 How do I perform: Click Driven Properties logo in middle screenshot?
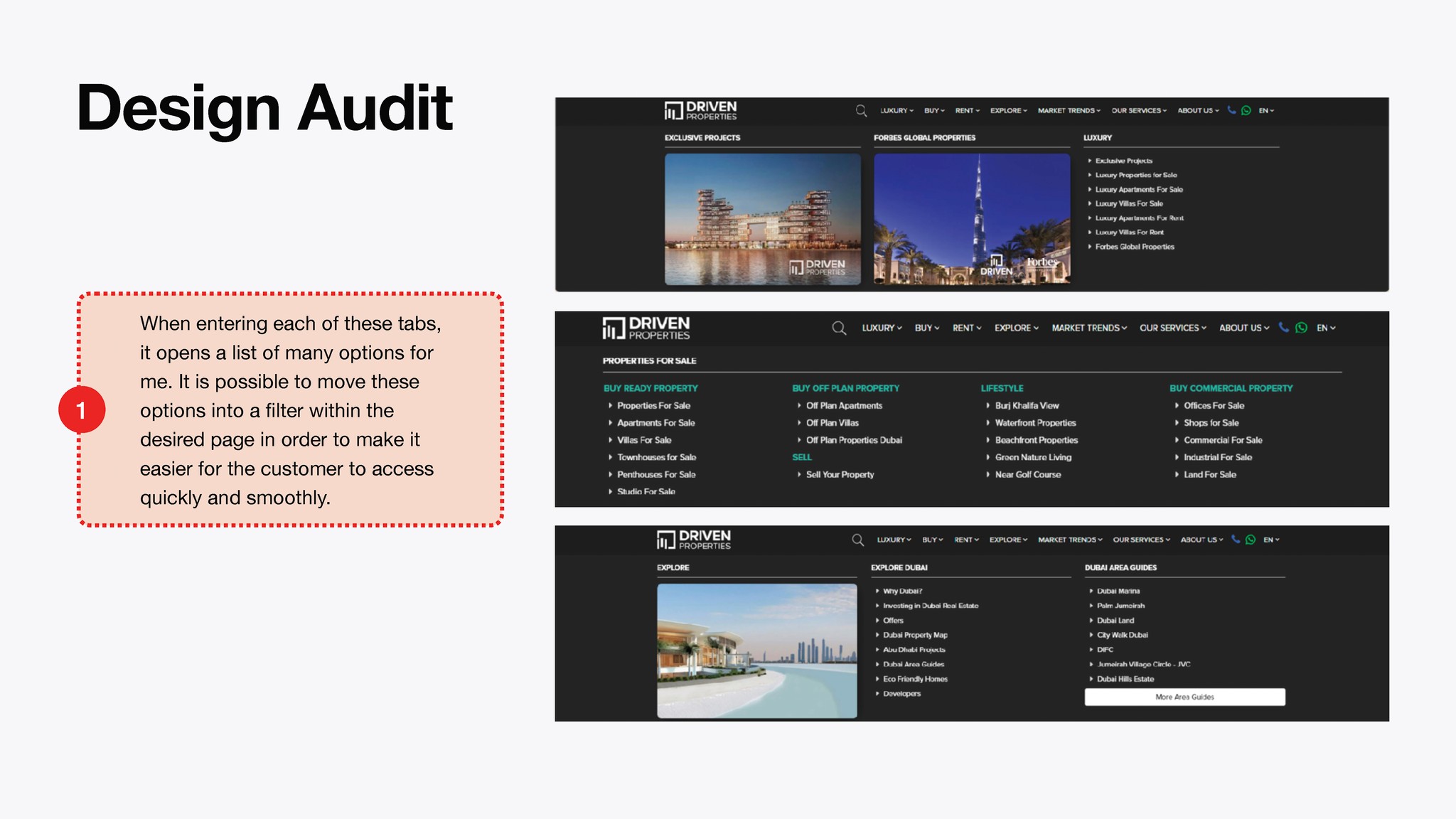pos(646,328)
